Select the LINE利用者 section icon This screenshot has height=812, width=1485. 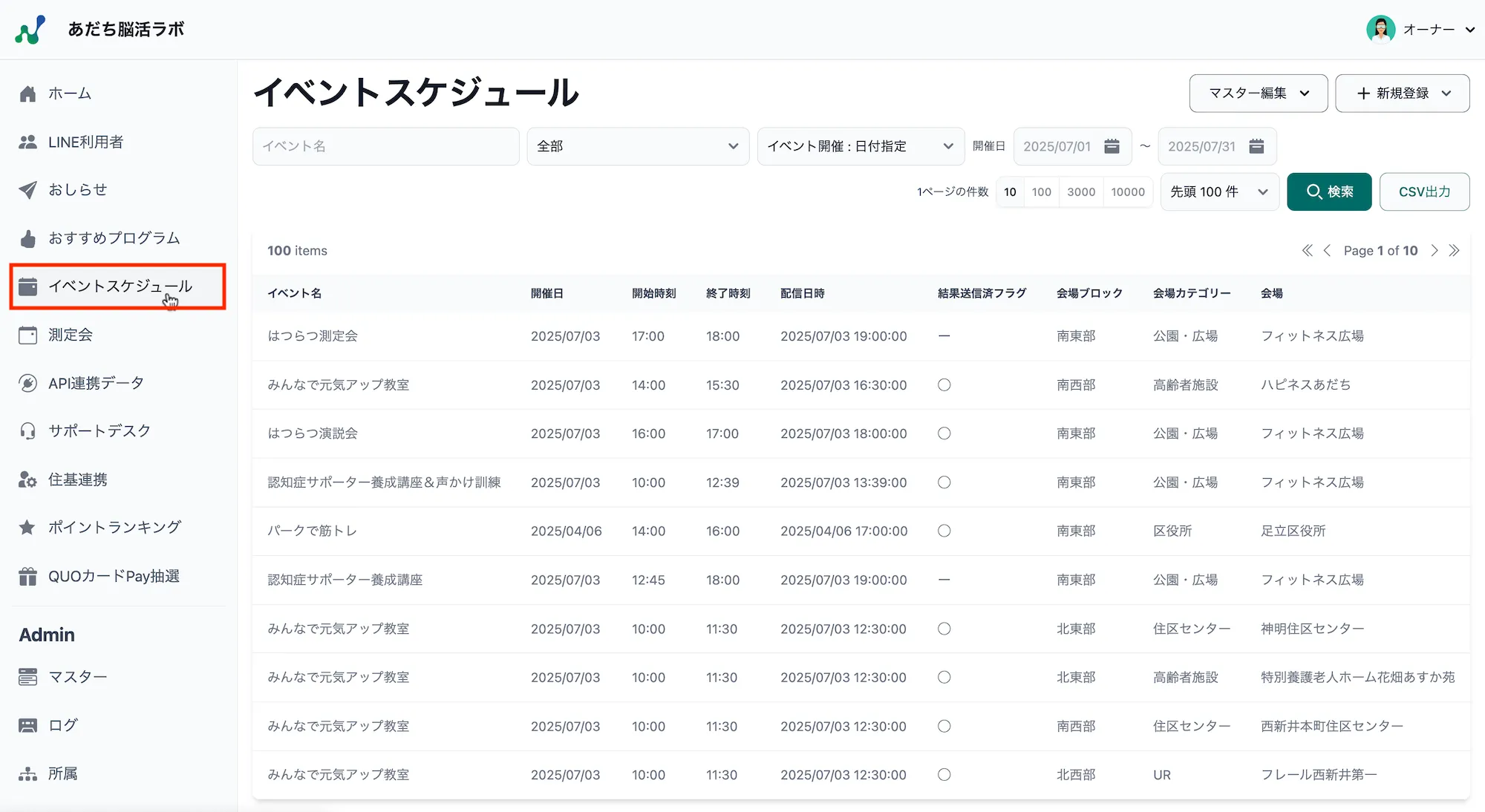27,142
